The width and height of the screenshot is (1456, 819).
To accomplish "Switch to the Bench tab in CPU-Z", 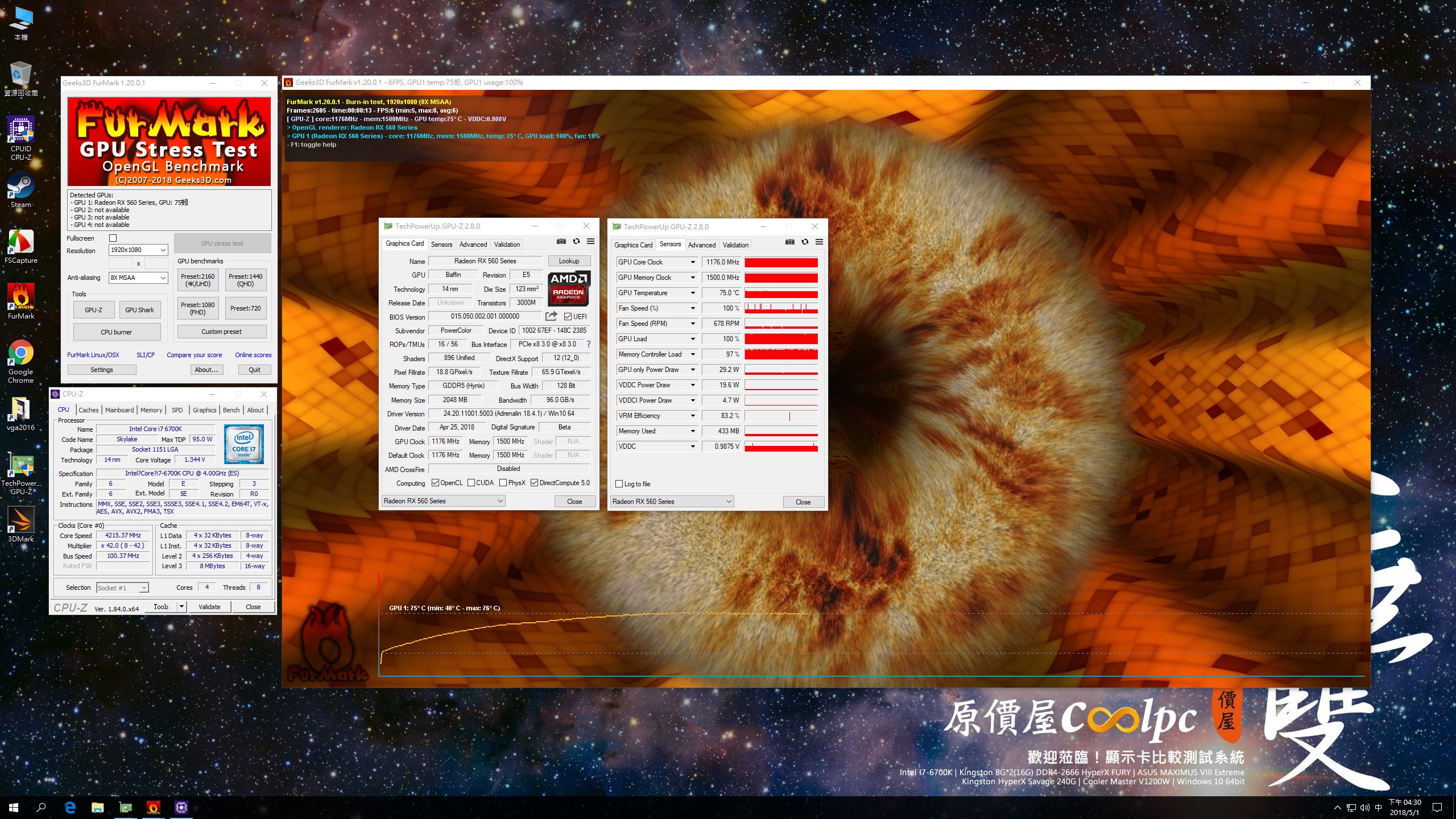I will coord(231,410).
